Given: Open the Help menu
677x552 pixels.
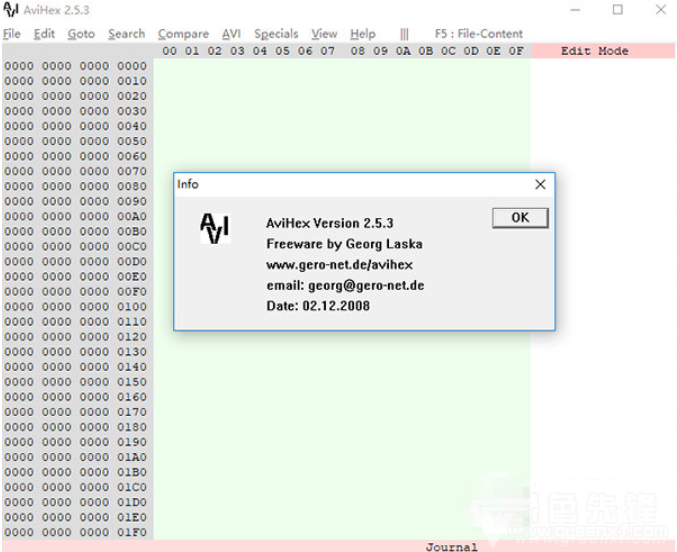Looking at the screenshot, I should point(363,34).
